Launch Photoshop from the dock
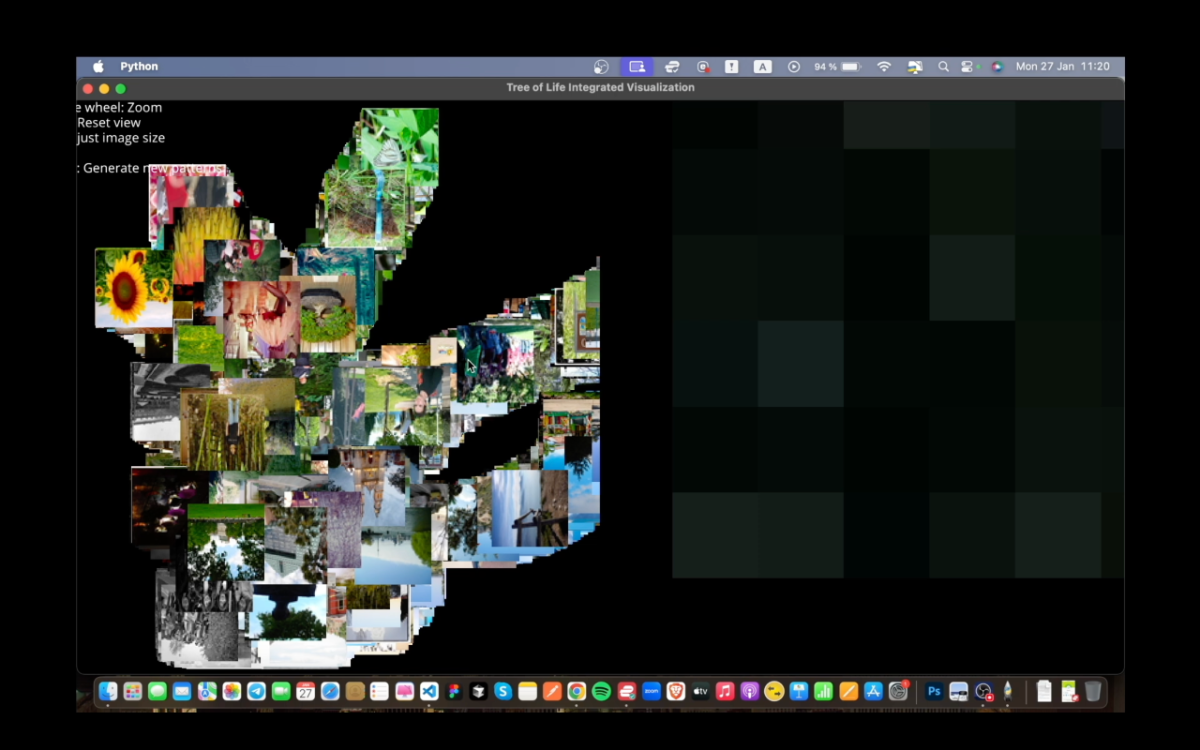Image resolution: width=1200 pixels, height=750 pixels. [x=934, y=691]
